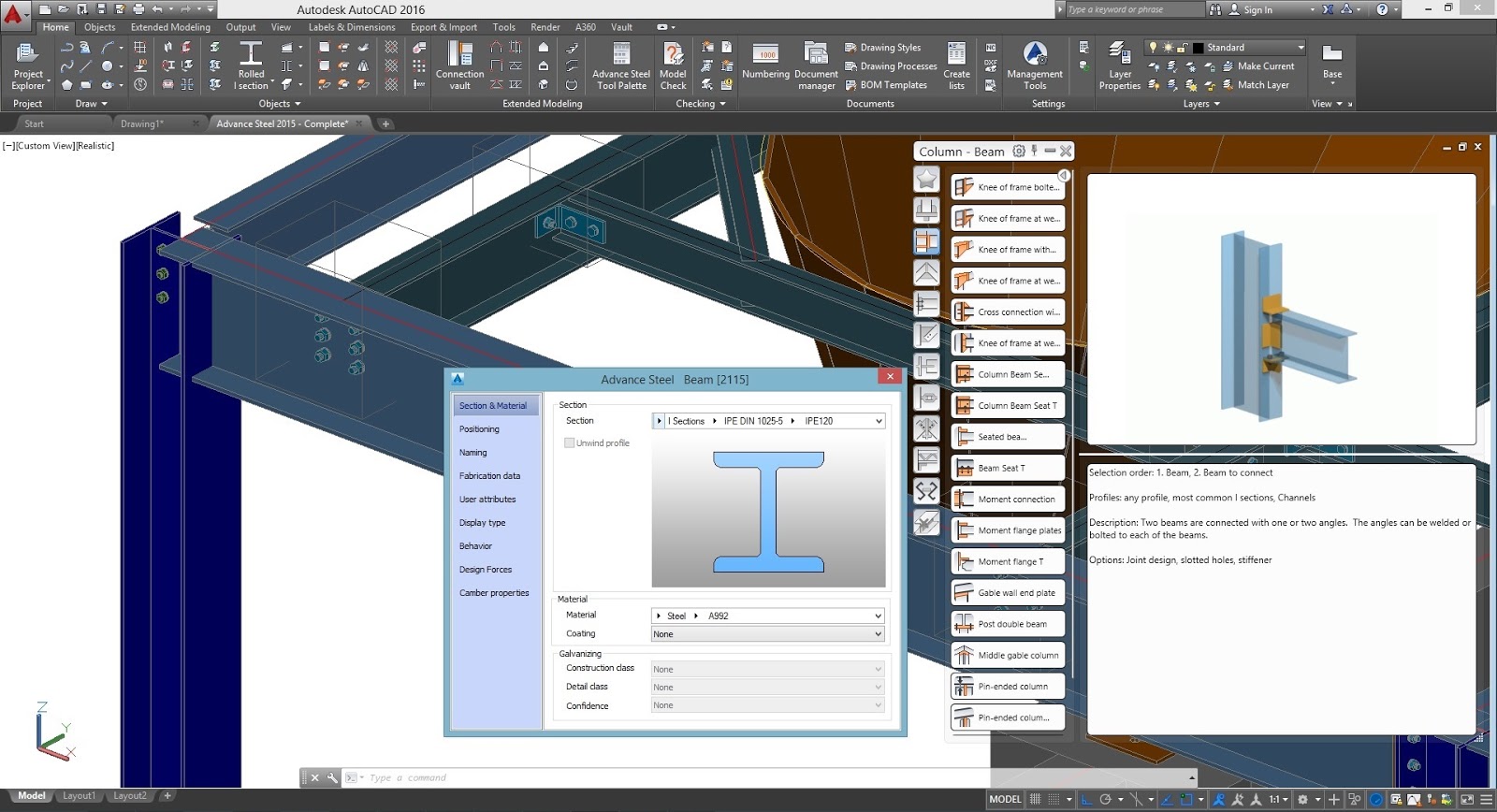
Task: Open the Connection vault
Action: point(459,66)
